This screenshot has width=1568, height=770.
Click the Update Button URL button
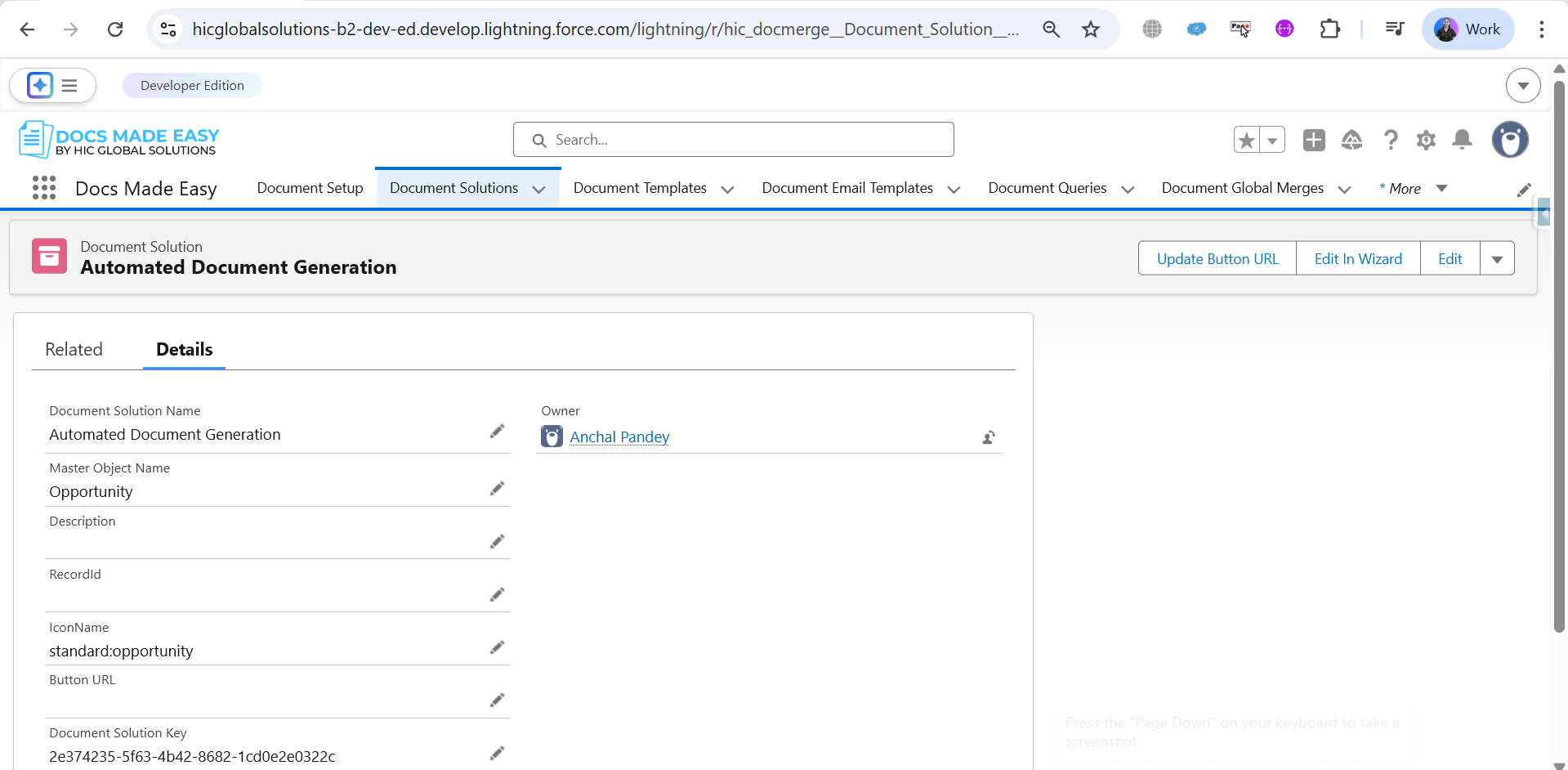coord(1217,259)
